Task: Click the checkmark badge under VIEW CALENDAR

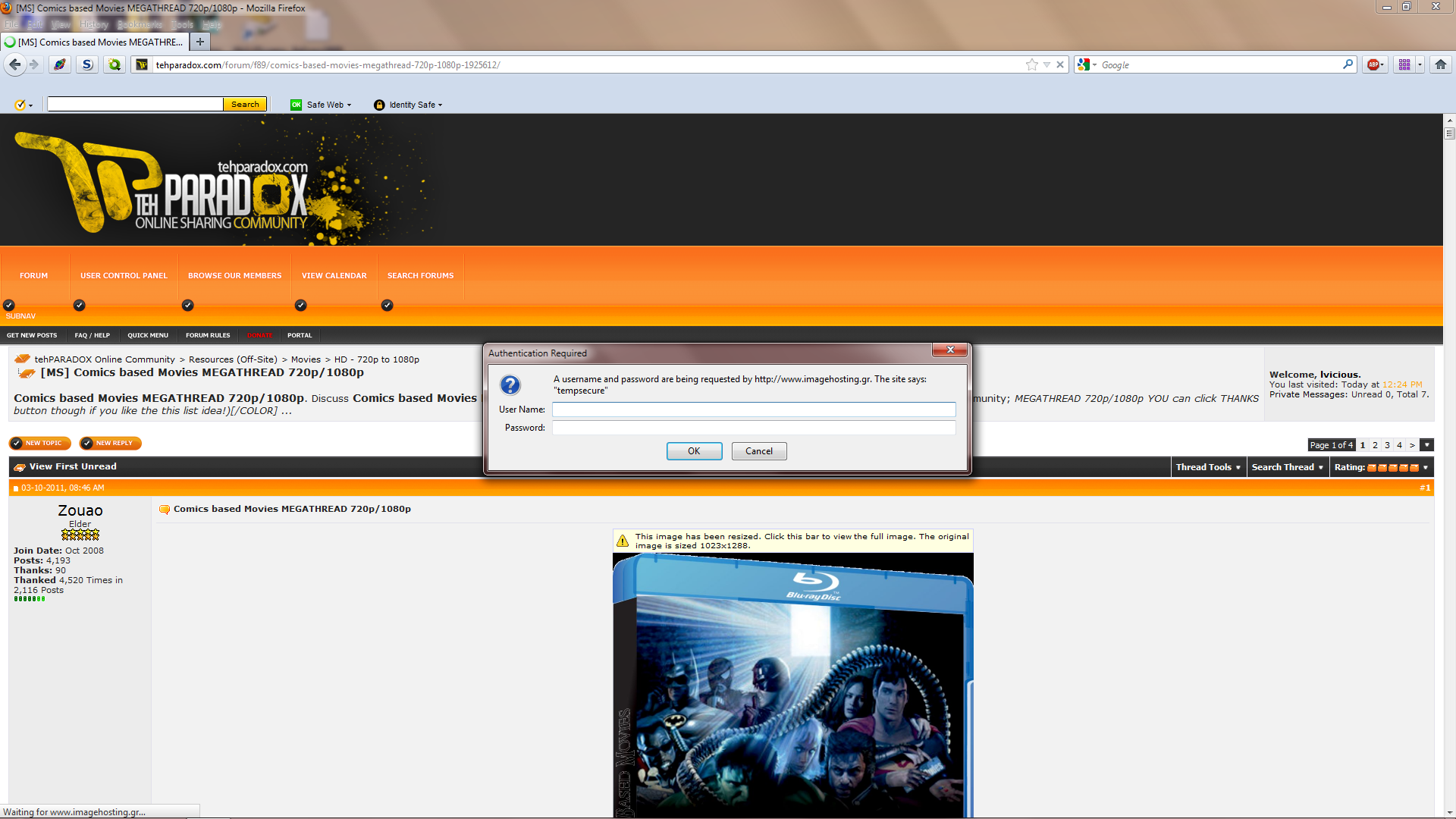Action: (300, 305)
